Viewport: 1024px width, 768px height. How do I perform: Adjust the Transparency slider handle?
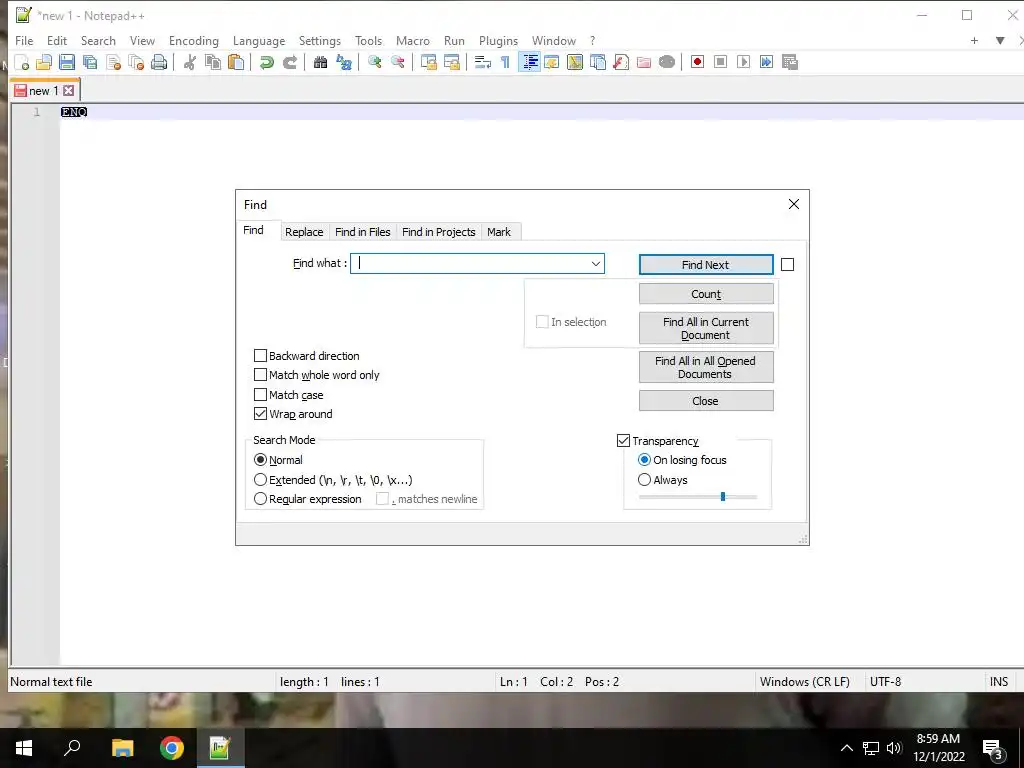pyautogui.click(x=722, y=497)
